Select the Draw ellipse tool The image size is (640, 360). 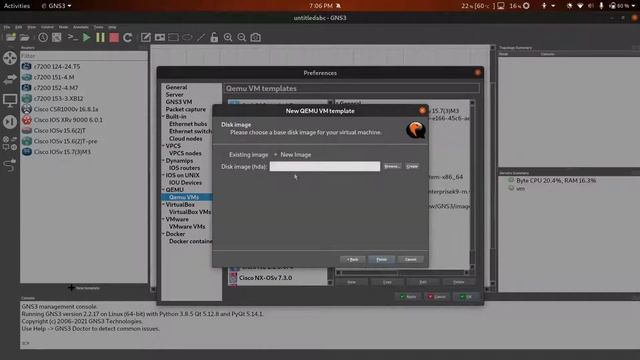[187, 38]
